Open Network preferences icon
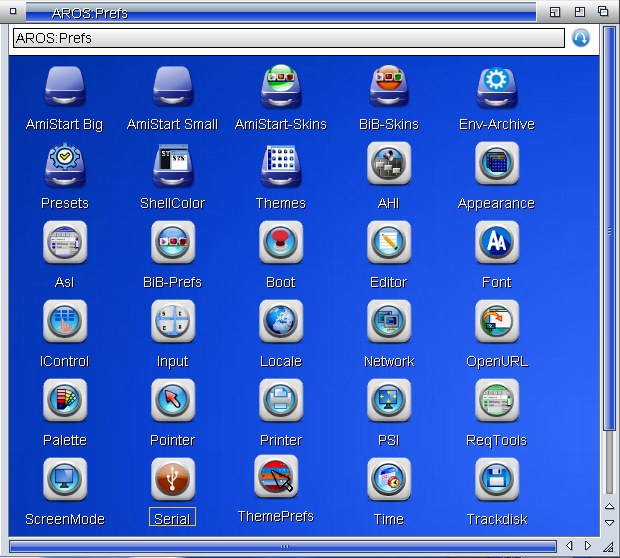Screen dimensions: 620x558 [388, 322]
